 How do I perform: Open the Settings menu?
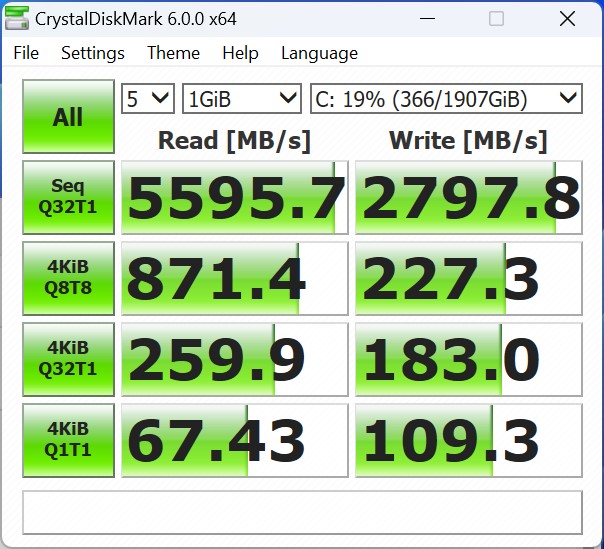(93, 53)
